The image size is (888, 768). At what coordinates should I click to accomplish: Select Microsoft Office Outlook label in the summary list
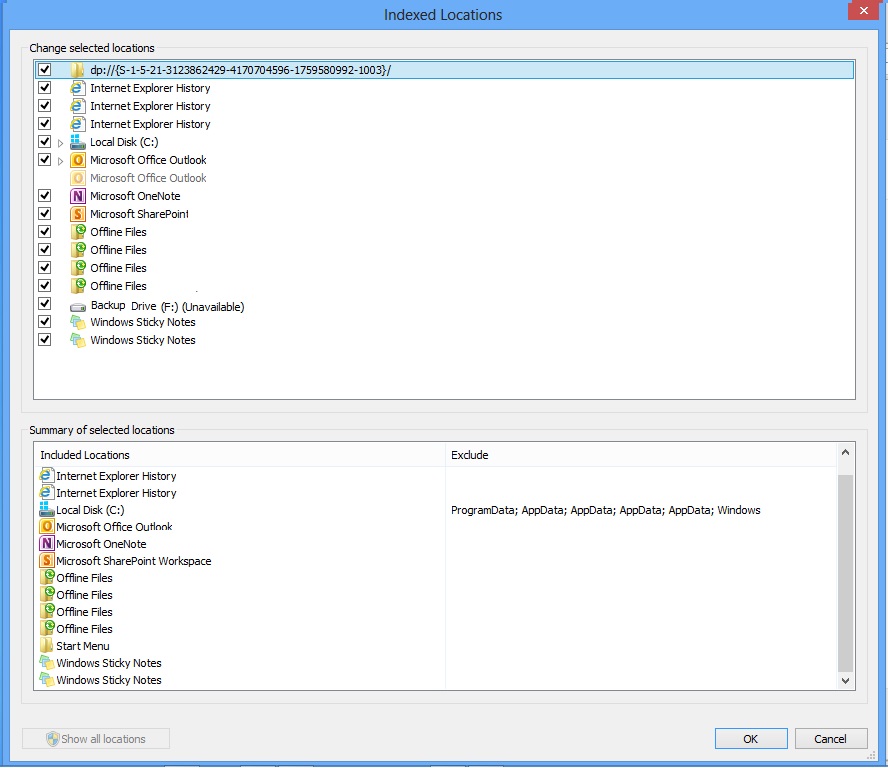tap(114, 527)
